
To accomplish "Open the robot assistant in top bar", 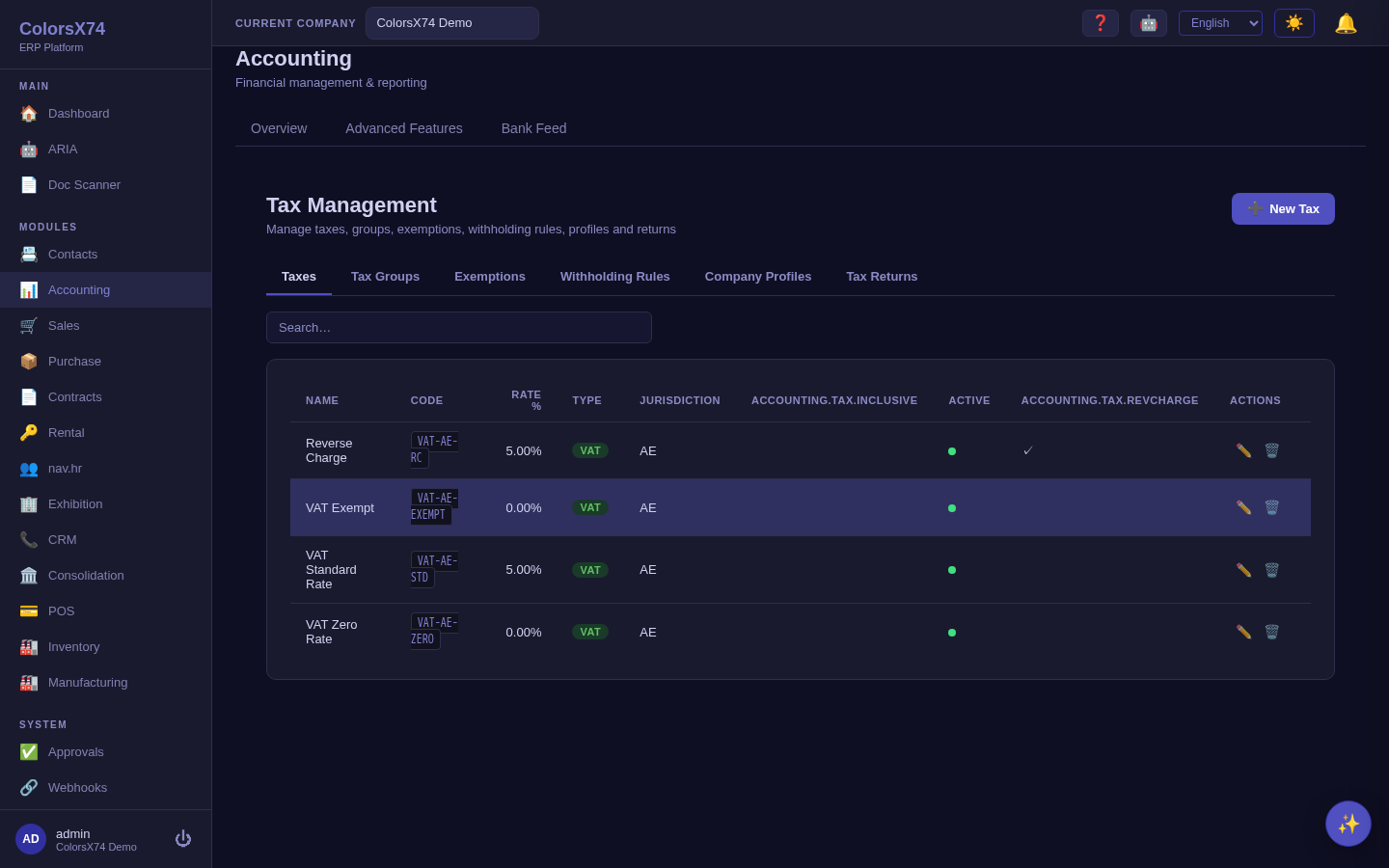I will pos(1149,23).
